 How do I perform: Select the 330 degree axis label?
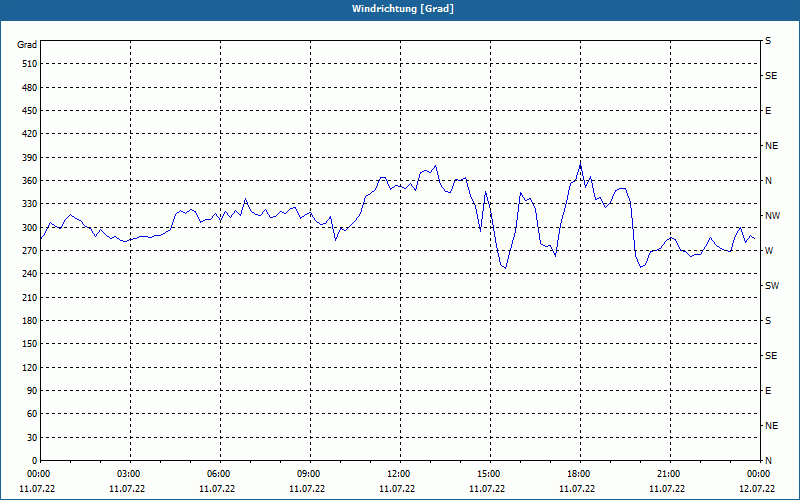30,204
